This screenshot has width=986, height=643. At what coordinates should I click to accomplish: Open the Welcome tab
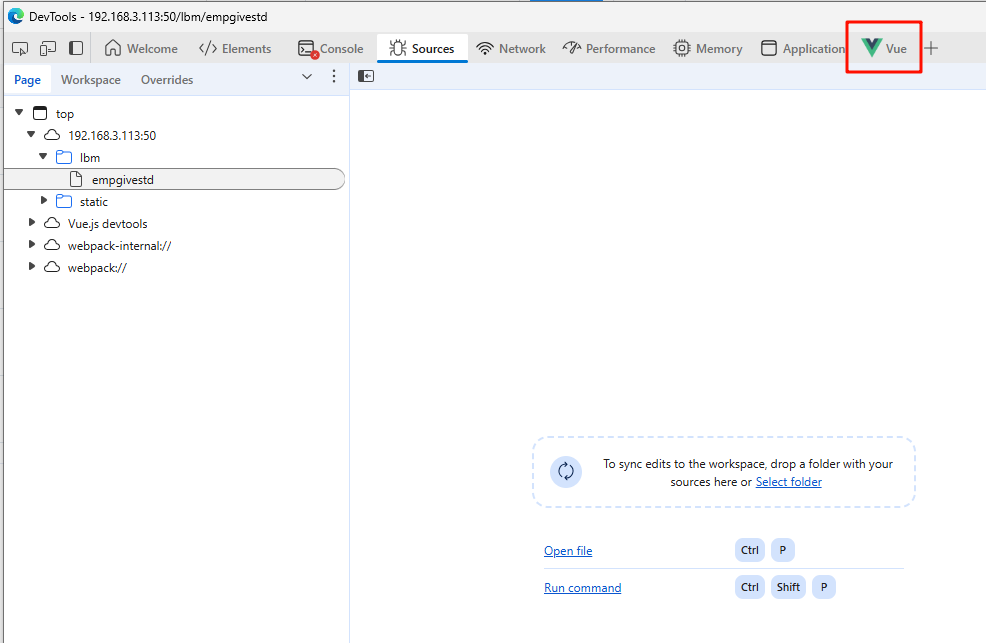tap(141, 48)
